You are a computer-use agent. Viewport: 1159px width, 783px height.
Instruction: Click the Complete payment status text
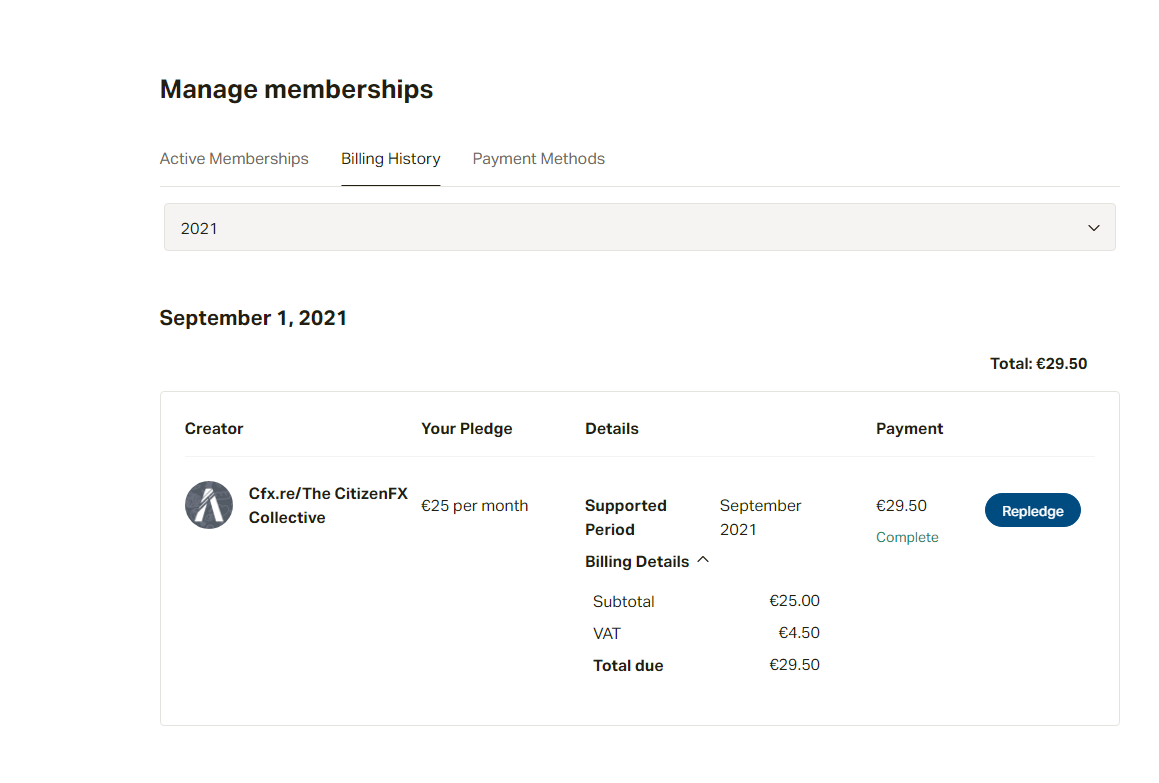907,538
